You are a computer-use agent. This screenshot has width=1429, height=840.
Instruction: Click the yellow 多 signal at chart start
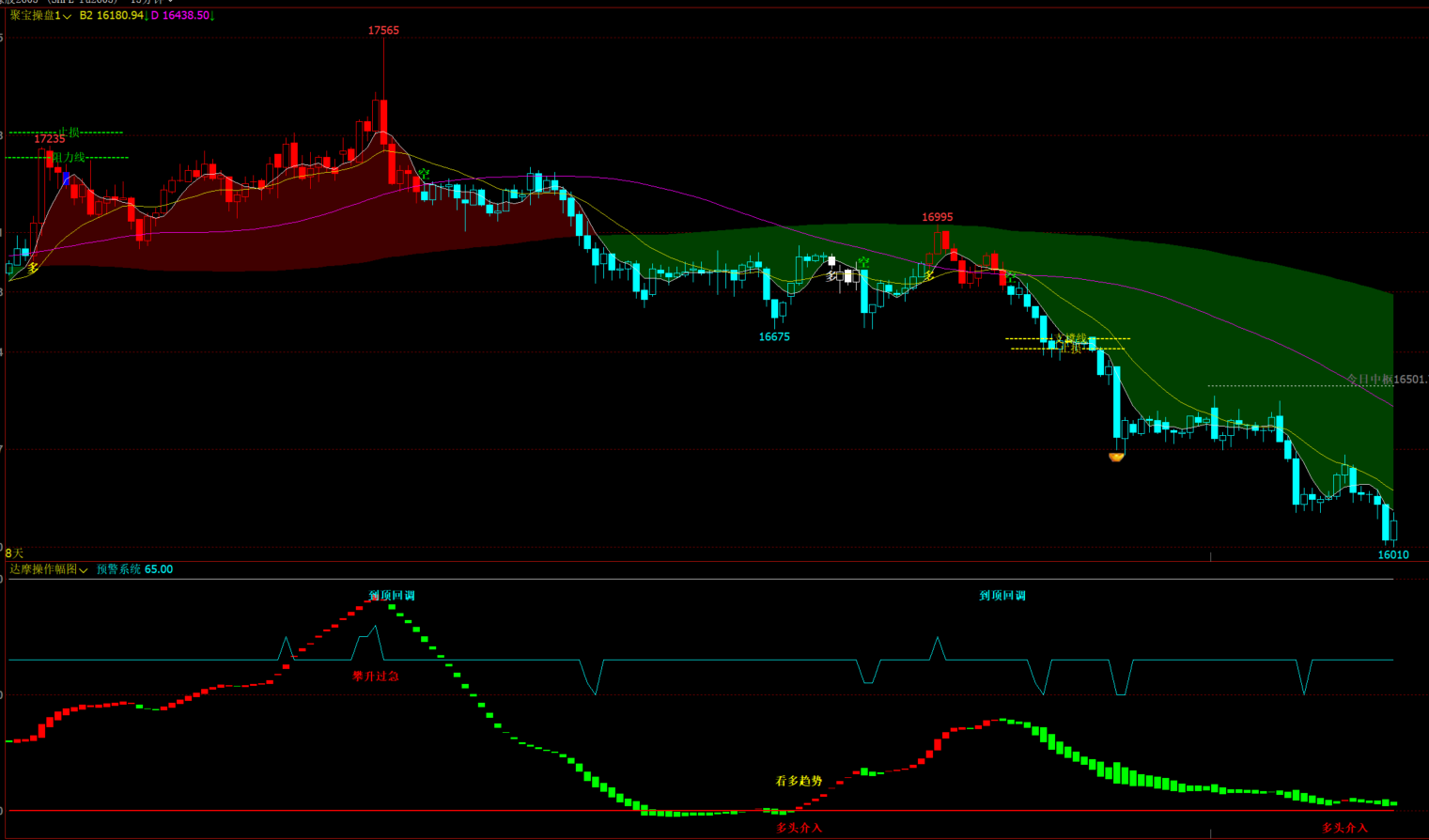coord(33,269)
